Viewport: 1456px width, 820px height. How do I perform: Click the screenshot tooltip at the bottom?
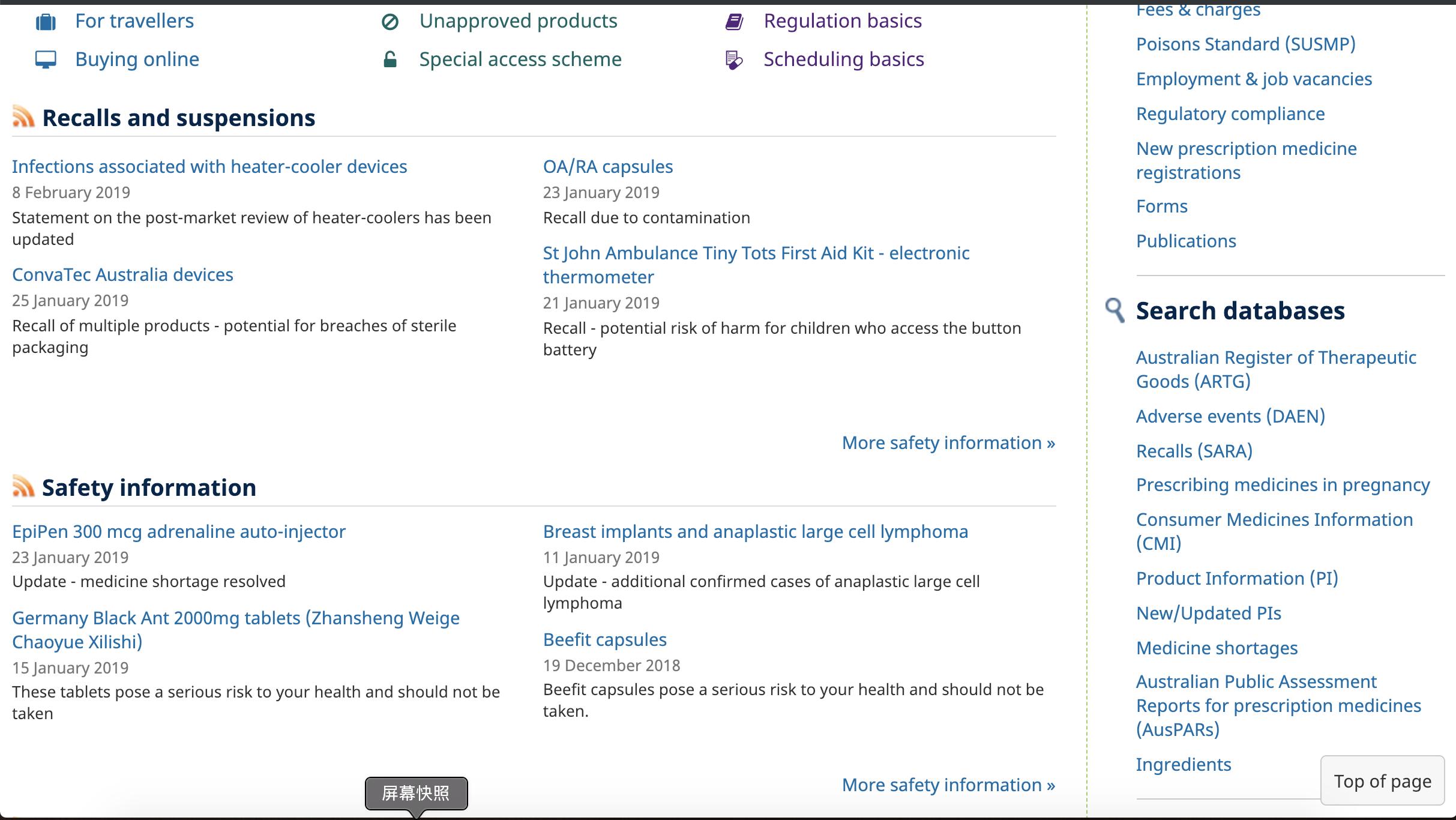coord(416,793)
